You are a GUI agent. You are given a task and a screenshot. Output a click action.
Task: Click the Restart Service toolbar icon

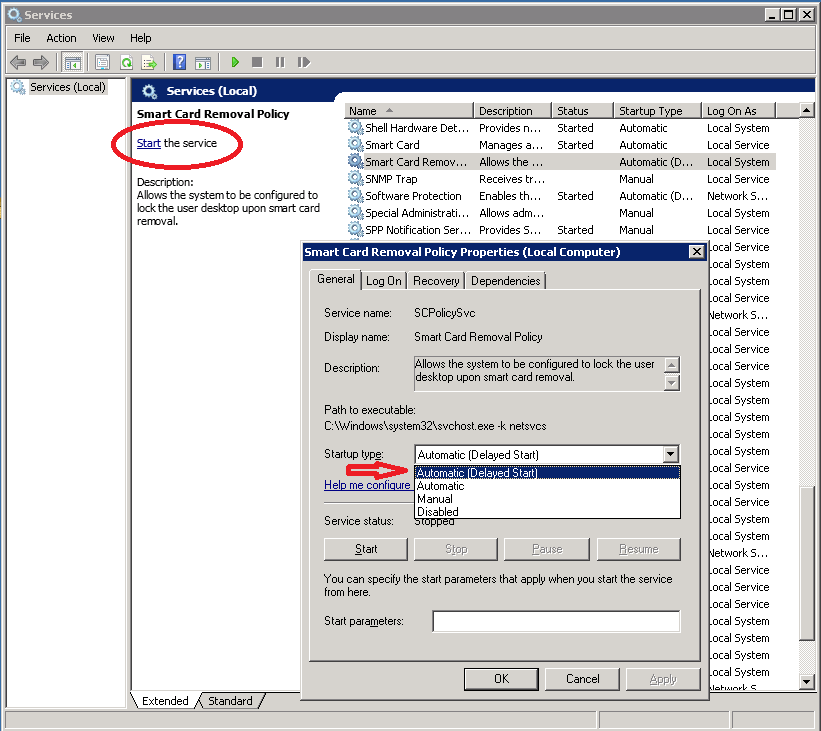(303, 62)
